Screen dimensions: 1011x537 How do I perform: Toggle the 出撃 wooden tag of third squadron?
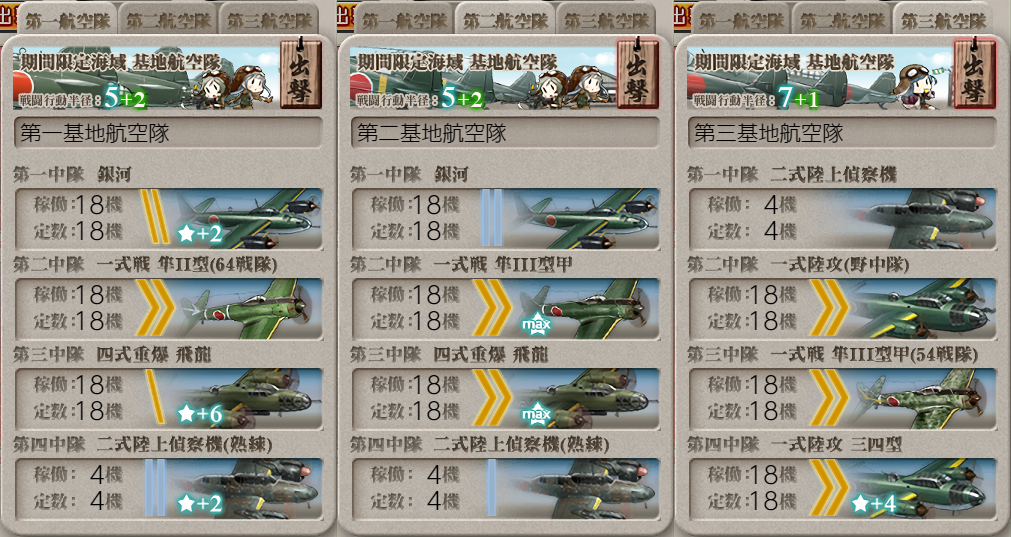pos(974,74)
